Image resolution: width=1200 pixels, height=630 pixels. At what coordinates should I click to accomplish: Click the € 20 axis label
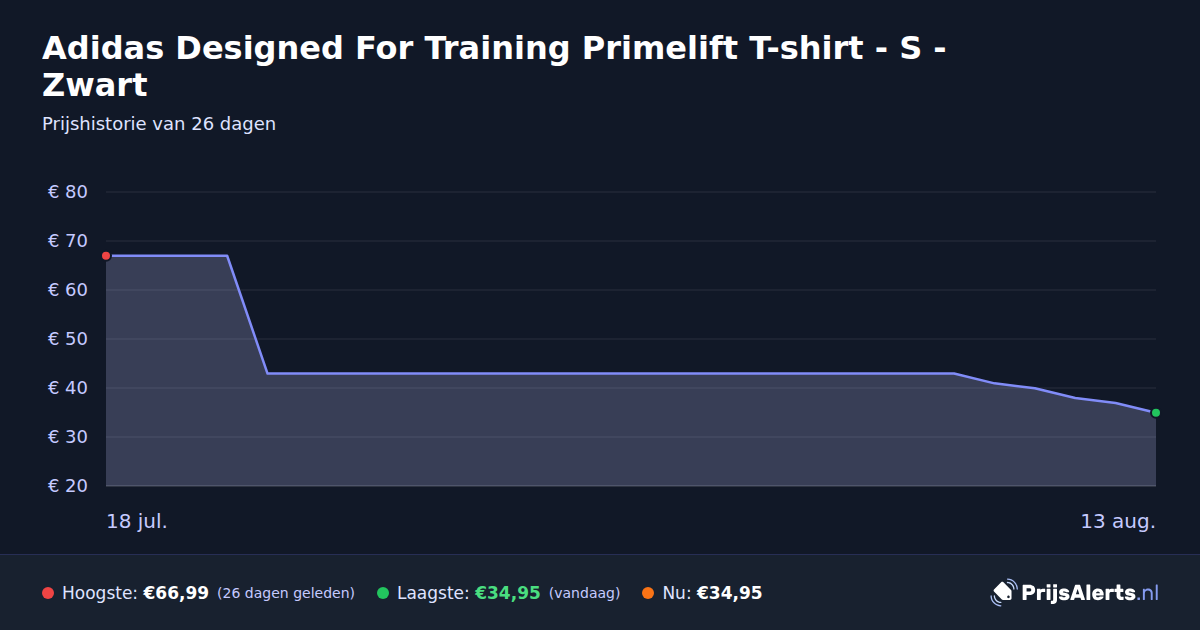68,486
